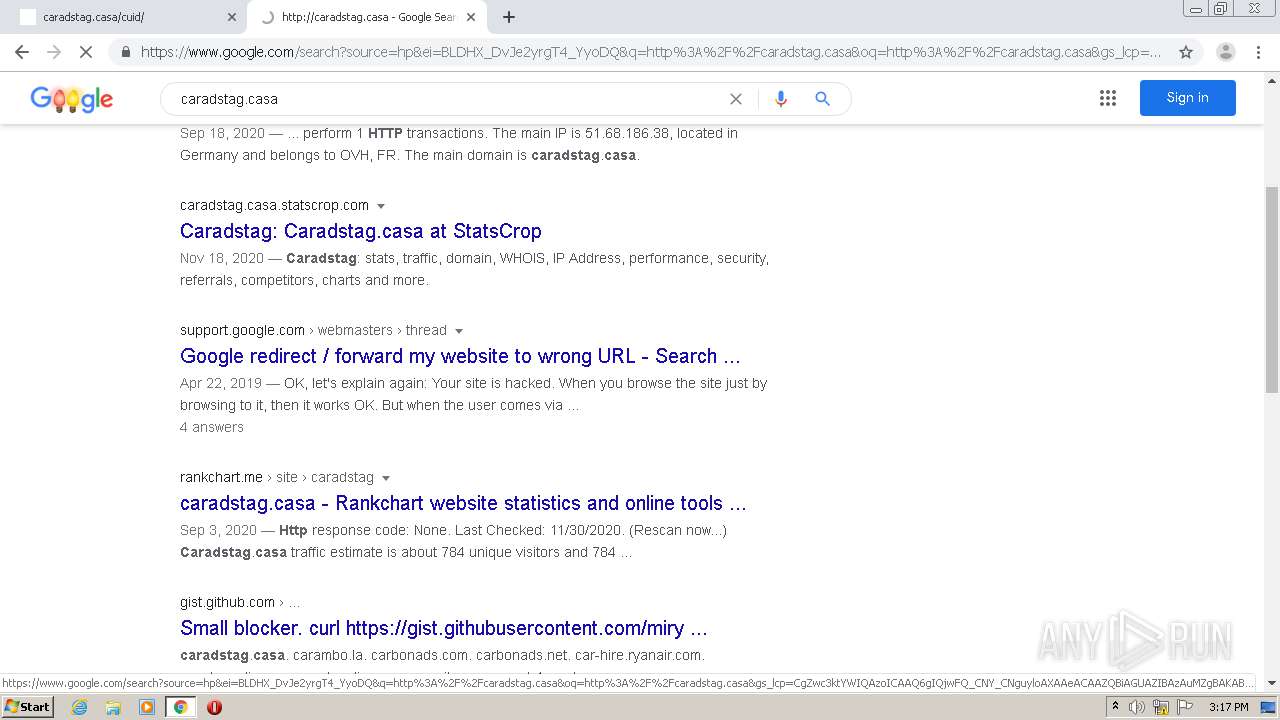
Task: Go back to the previous page
Action: pos(22,52)
